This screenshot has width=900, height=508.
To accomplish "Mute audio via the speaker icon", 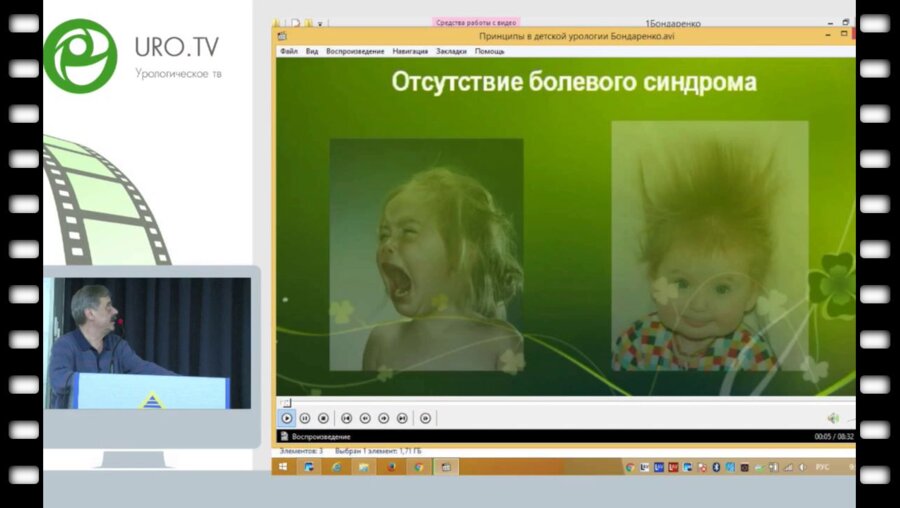I will pos(832,418).
